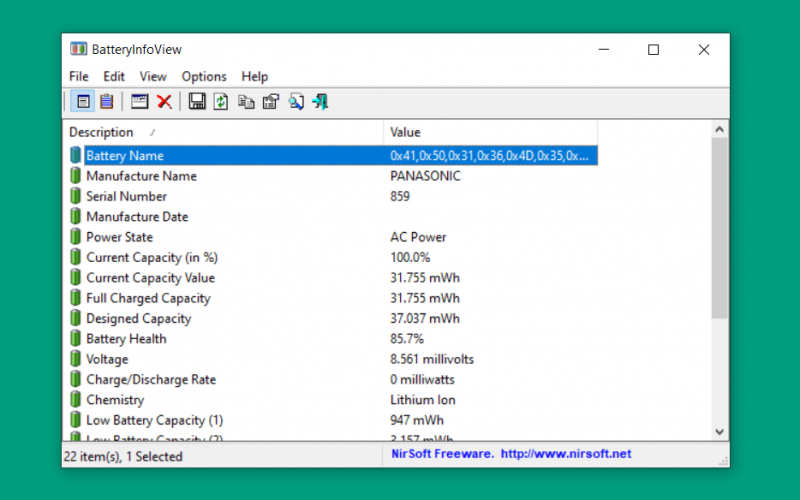Switch to the Battery Log clipboard icon
Screen dimensions: 800x500
pyautogui.click(x=107, y=102)
